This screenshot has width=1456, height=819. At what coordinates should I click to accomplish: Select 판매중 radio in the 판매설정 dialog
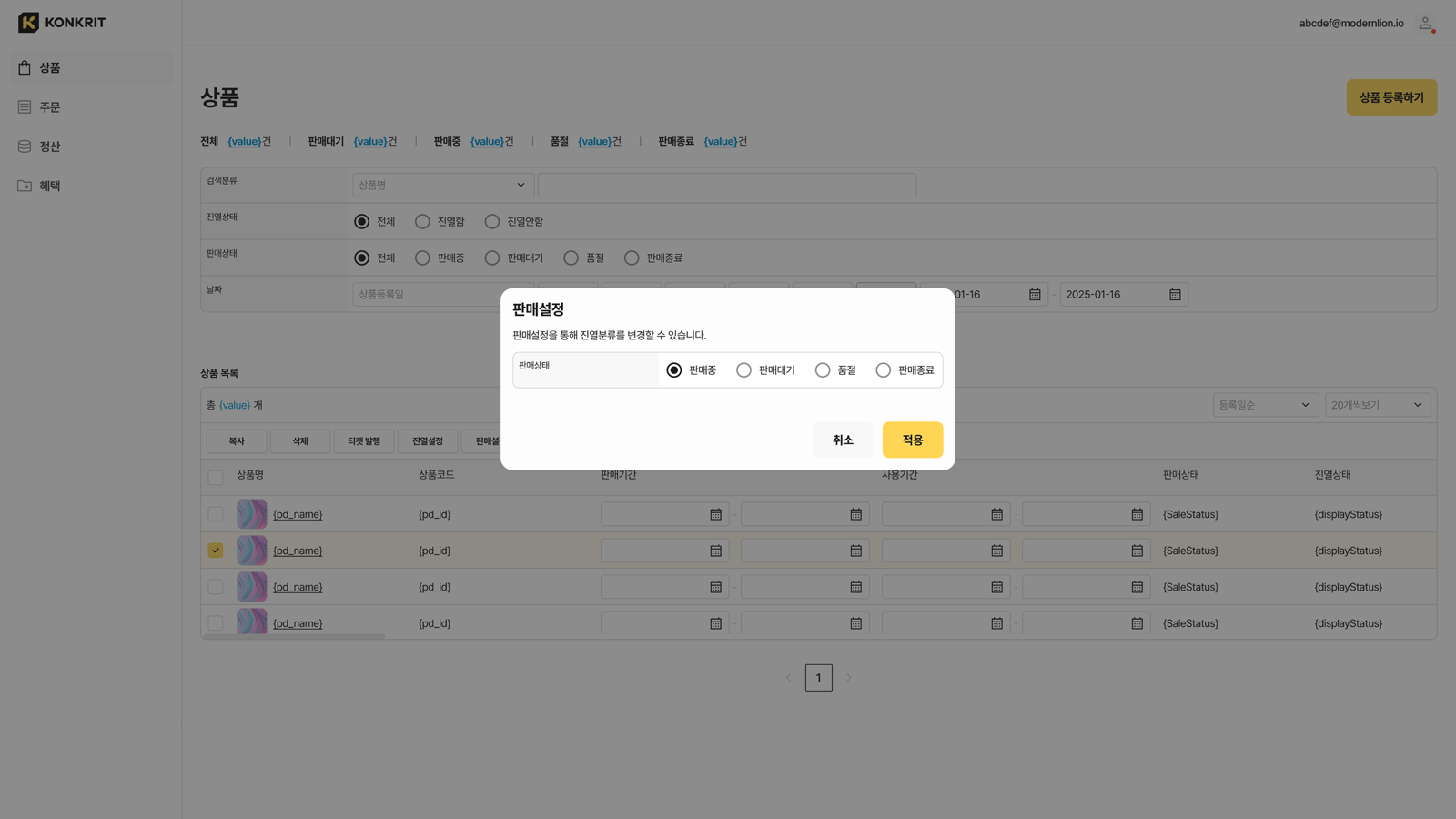point(674,370)
